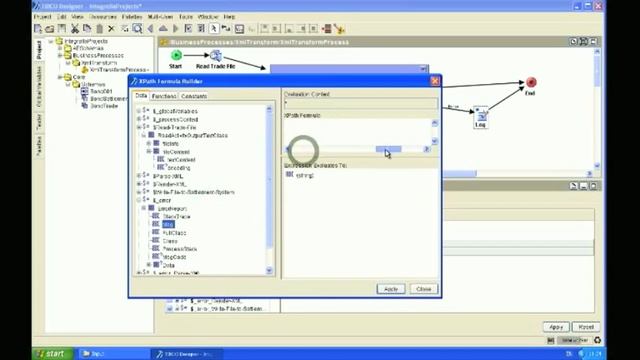Viewport: 640px width, 360px height.
Task: Expand the $_globalVariables node
Action: click(139, 111)
